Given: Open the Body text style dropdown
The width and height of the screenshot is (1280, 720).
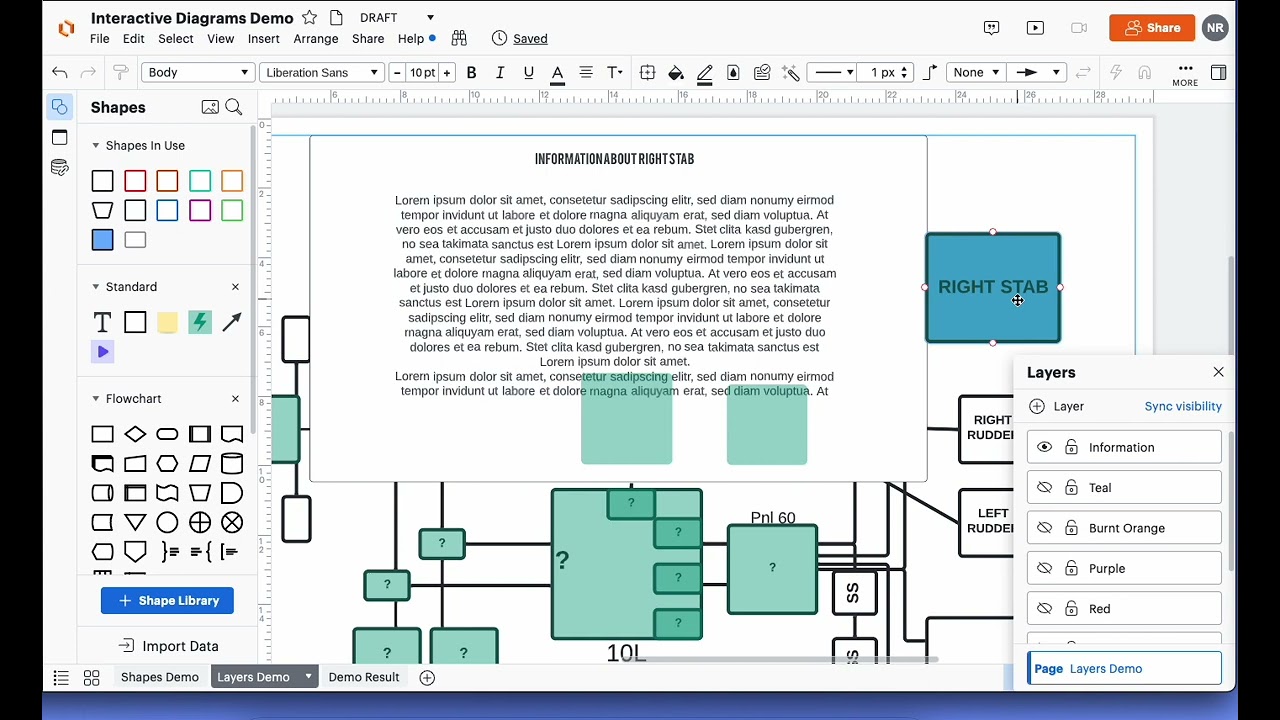Looking at the screenshot, I should [198, 72].
